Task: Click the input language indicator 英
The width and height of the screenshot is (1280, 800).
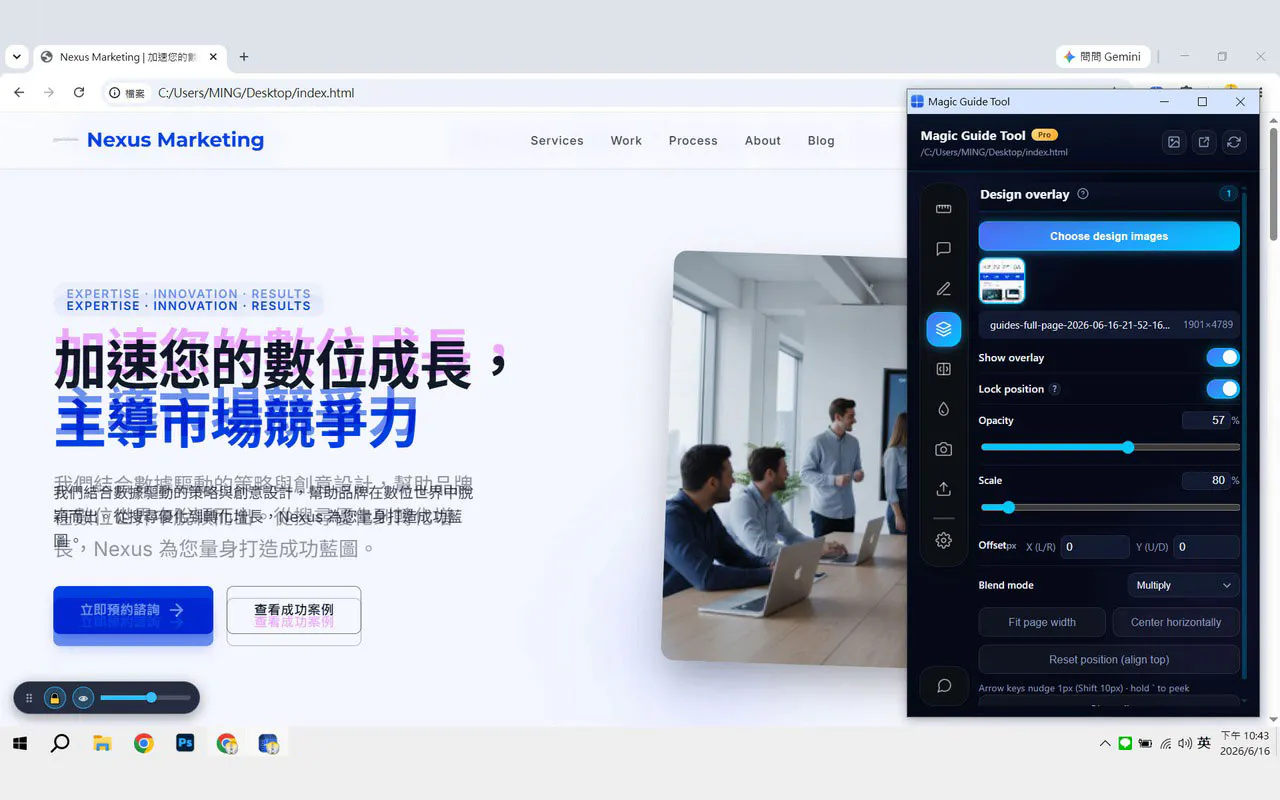Action: pyautogui.click(x=1204, y=743)
